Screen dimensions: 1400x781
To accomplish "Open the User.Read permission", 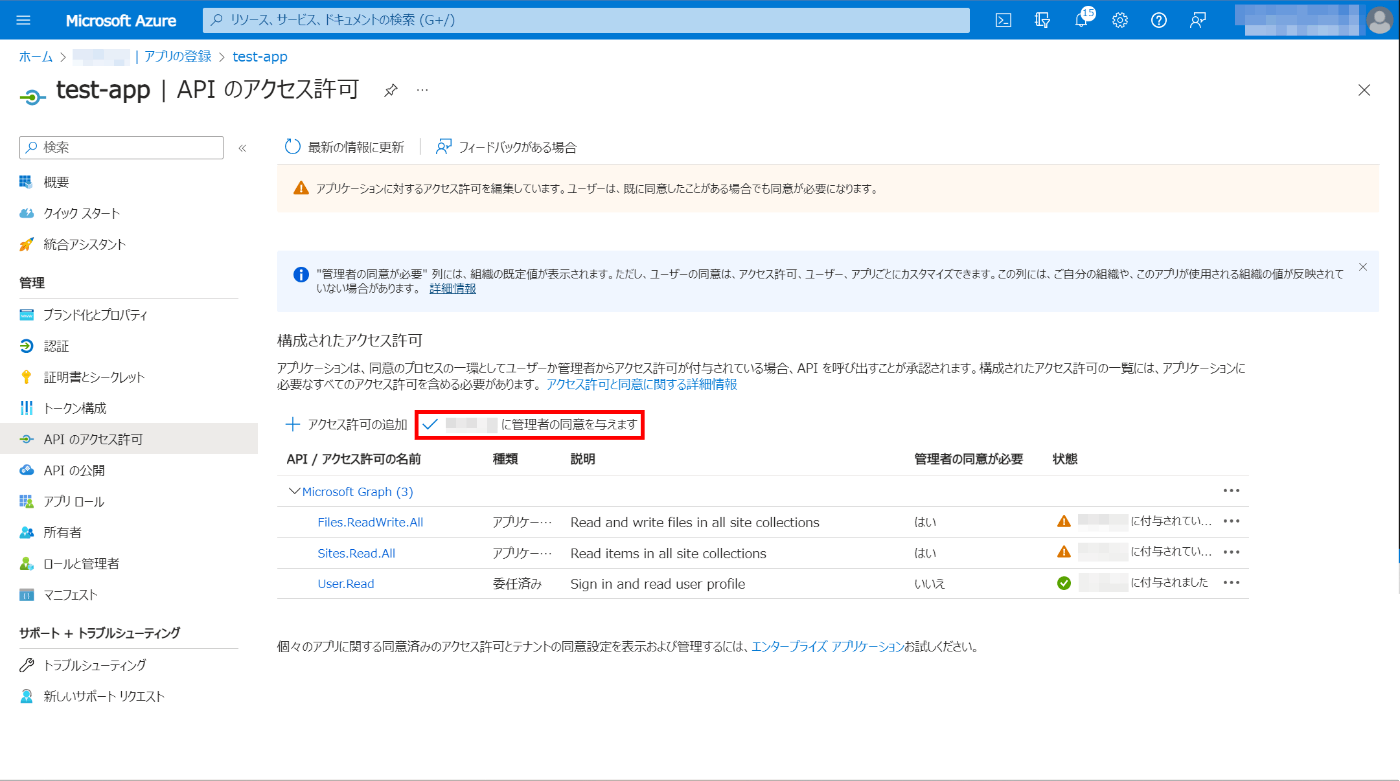I will pyautogui.click(x=345, y=583).
